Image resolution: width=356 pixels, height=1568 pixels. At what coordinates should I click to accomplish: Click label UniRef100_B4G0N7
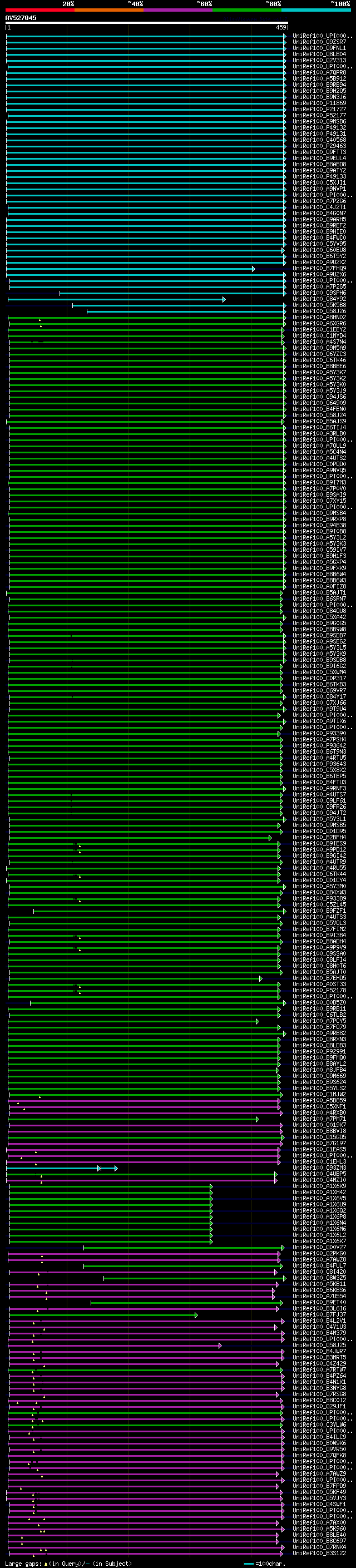click(319, 214)
